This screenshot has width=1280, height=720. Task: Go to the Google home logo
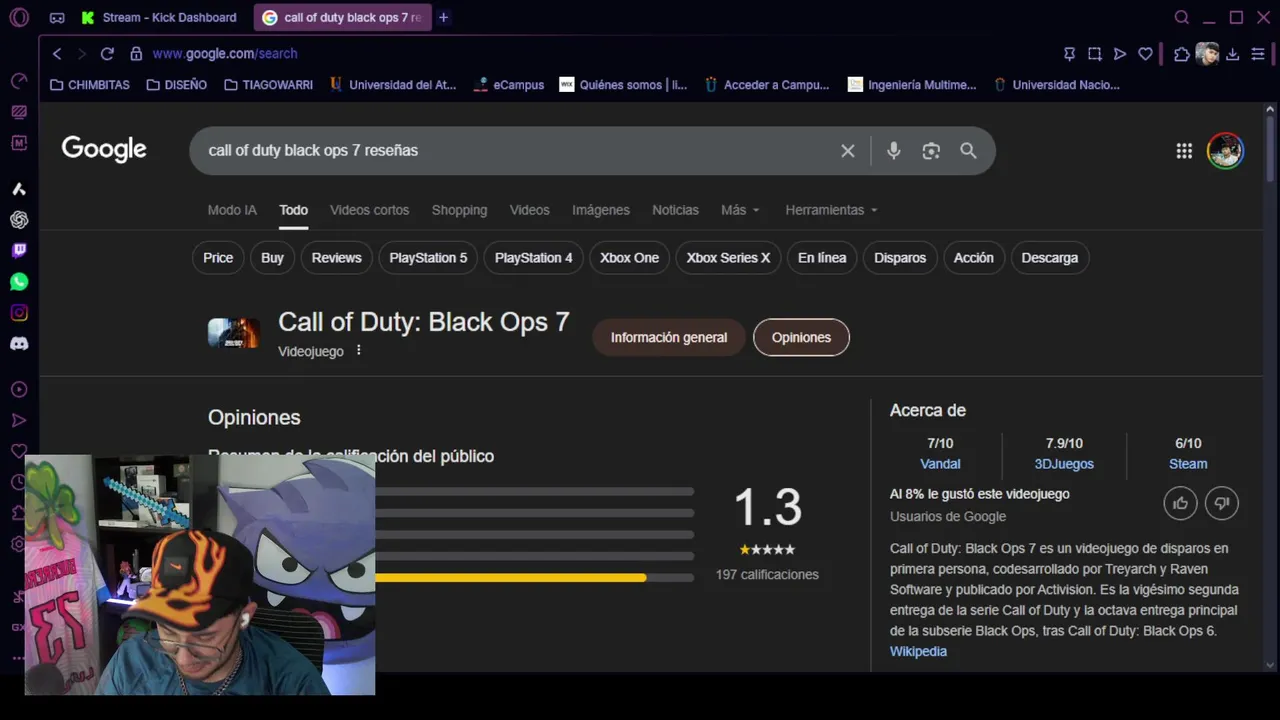click(x=104, y=150)
